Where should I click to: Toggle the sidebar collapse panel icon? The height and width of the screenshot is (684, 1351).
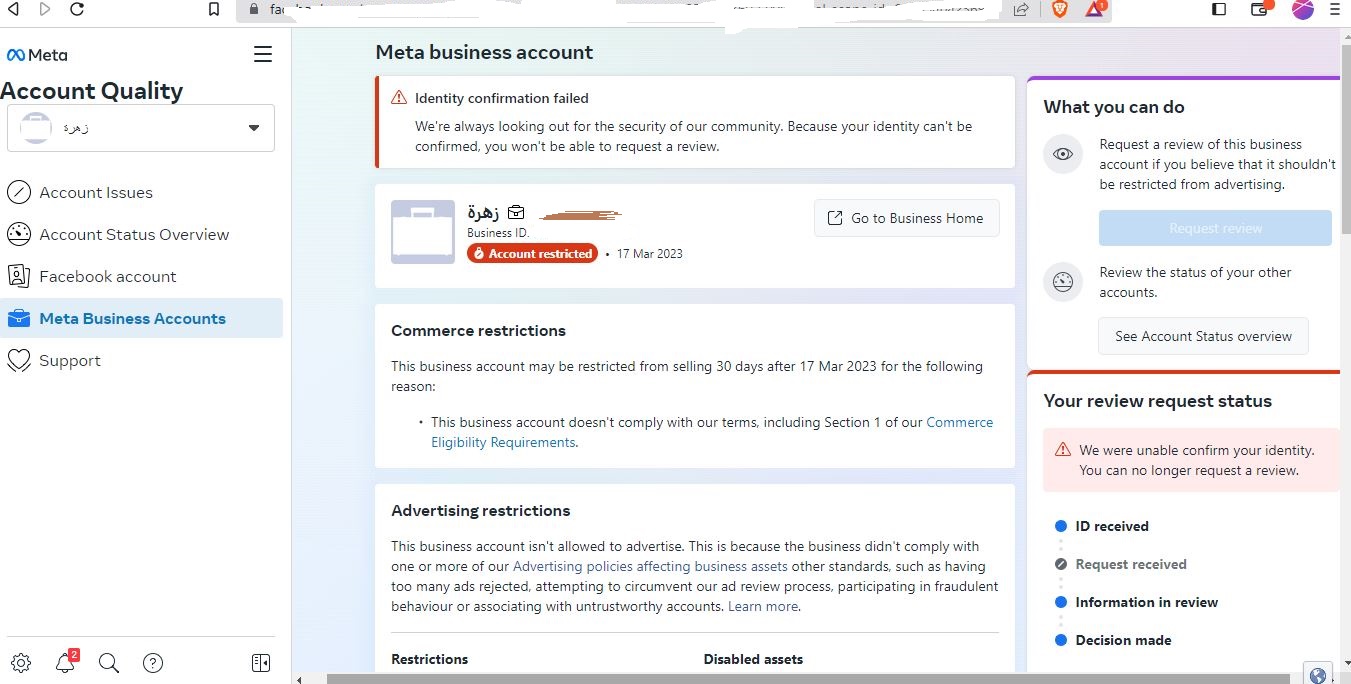[x=261, y=662]
